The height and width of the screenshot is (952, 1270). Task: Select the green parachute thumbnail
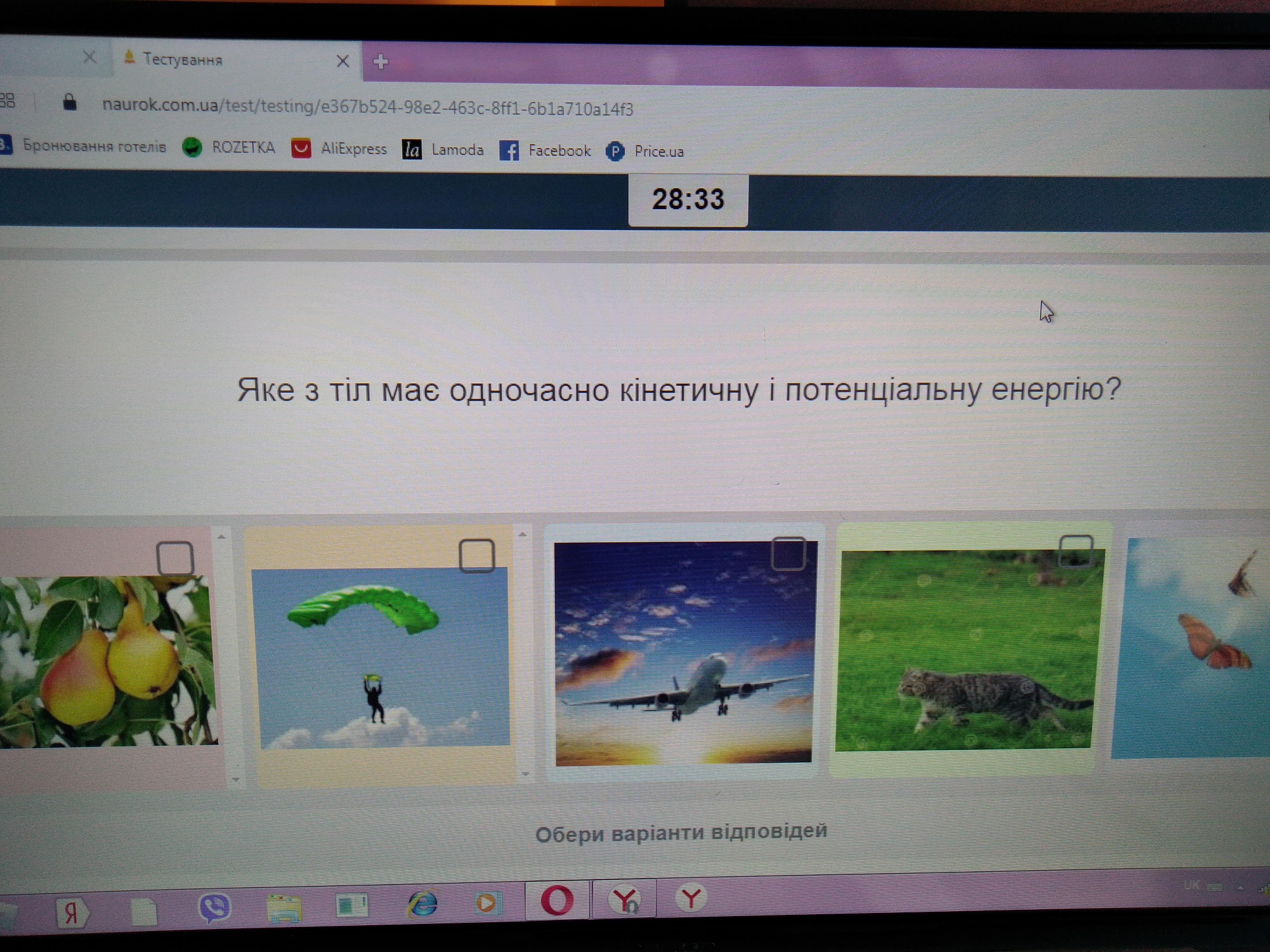pyautogui.click(x=381, y=658)
